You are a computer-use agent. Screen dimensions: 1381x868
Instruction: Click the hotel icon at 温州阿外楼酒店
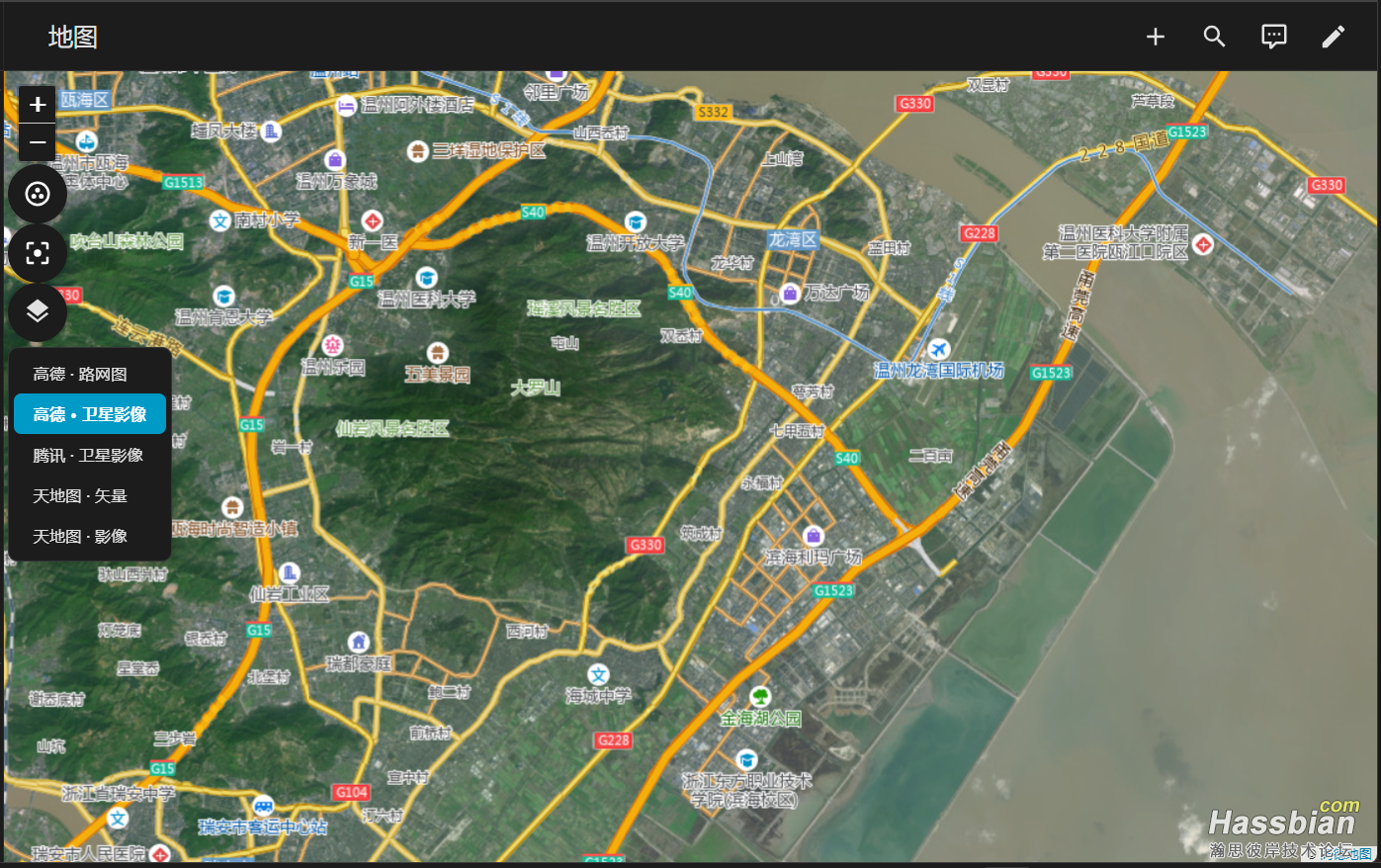pyautogui.click(x=346, y=105)
